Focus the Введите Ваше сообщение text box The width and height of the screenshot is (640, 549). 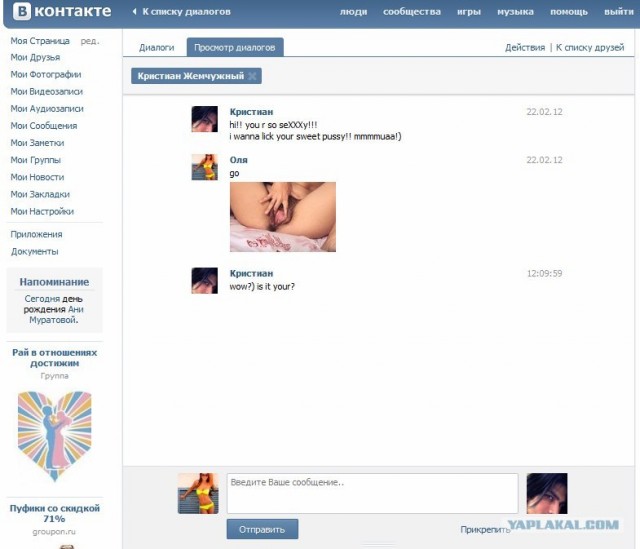pos(373,493)
